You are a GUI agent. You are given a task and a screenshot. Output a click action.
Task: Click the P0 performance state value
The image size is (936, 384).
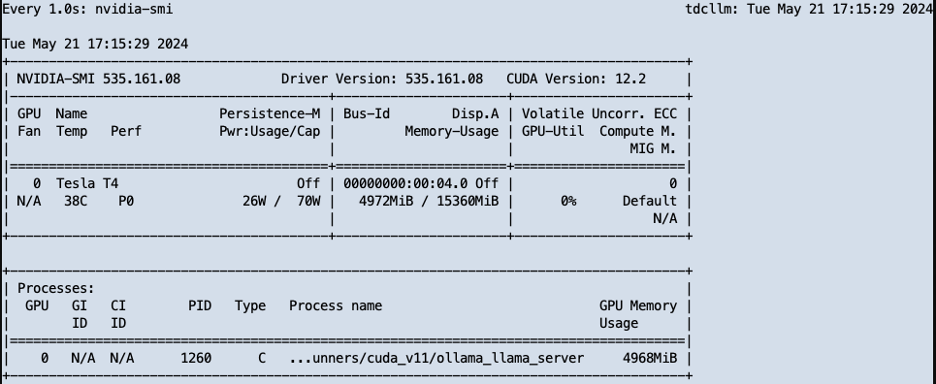pos(126,201)
